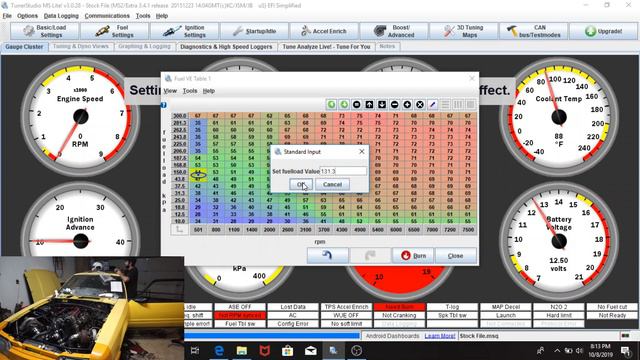Image resolution: width=640 pixels, height=360 pixels.
Task: Open the Options menu
Action: 27,16
